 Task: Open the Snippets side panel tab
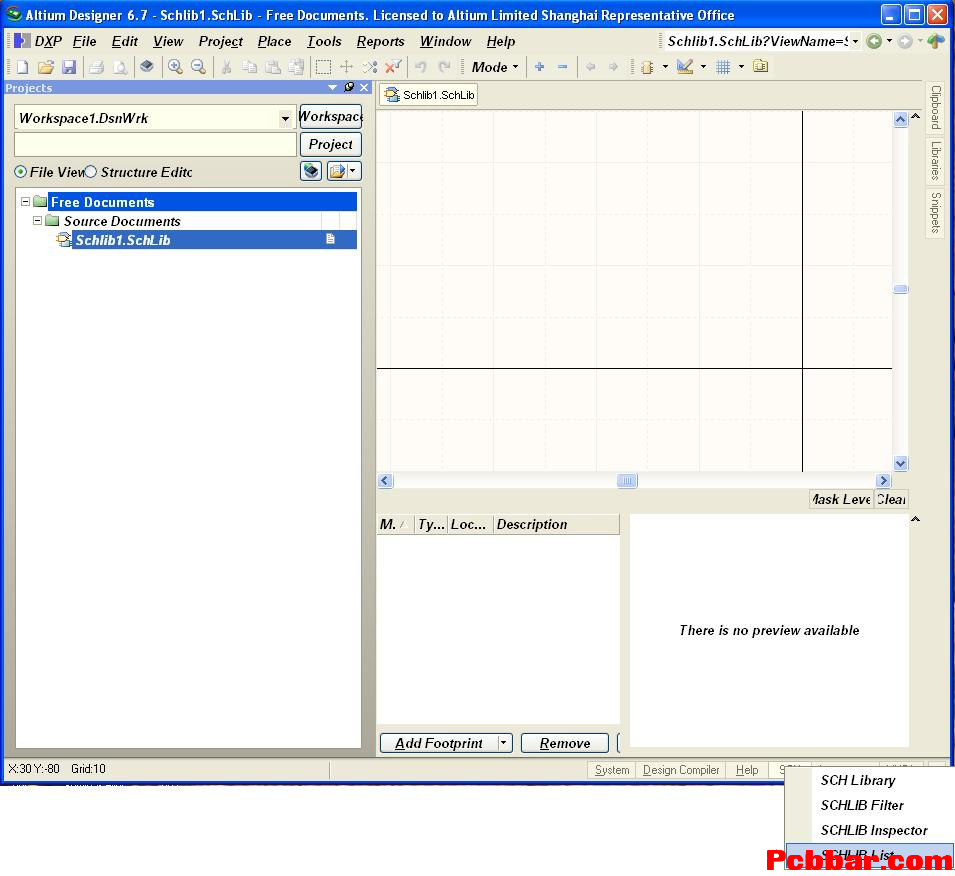coord(936,212)
